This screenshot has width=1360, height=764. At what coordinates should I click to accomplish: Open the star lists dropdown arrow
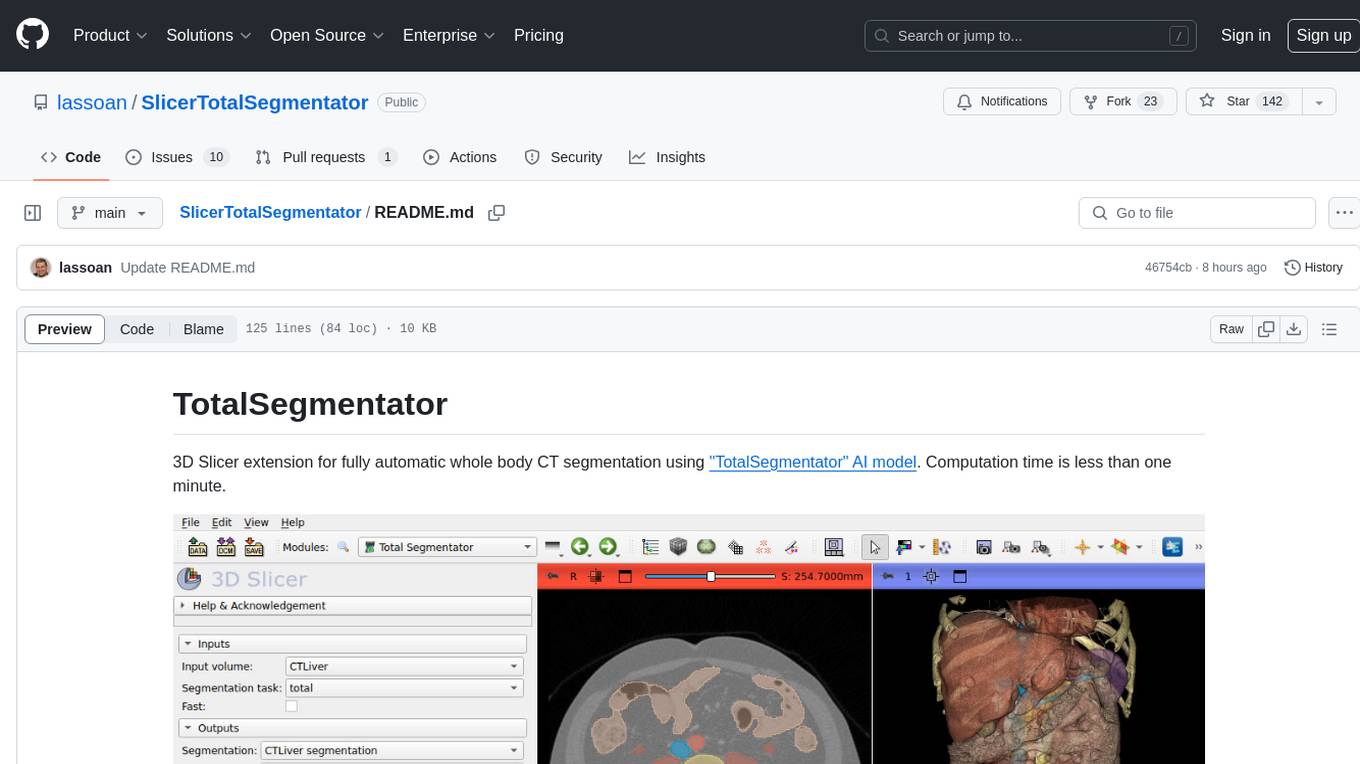pos(1318,101)
